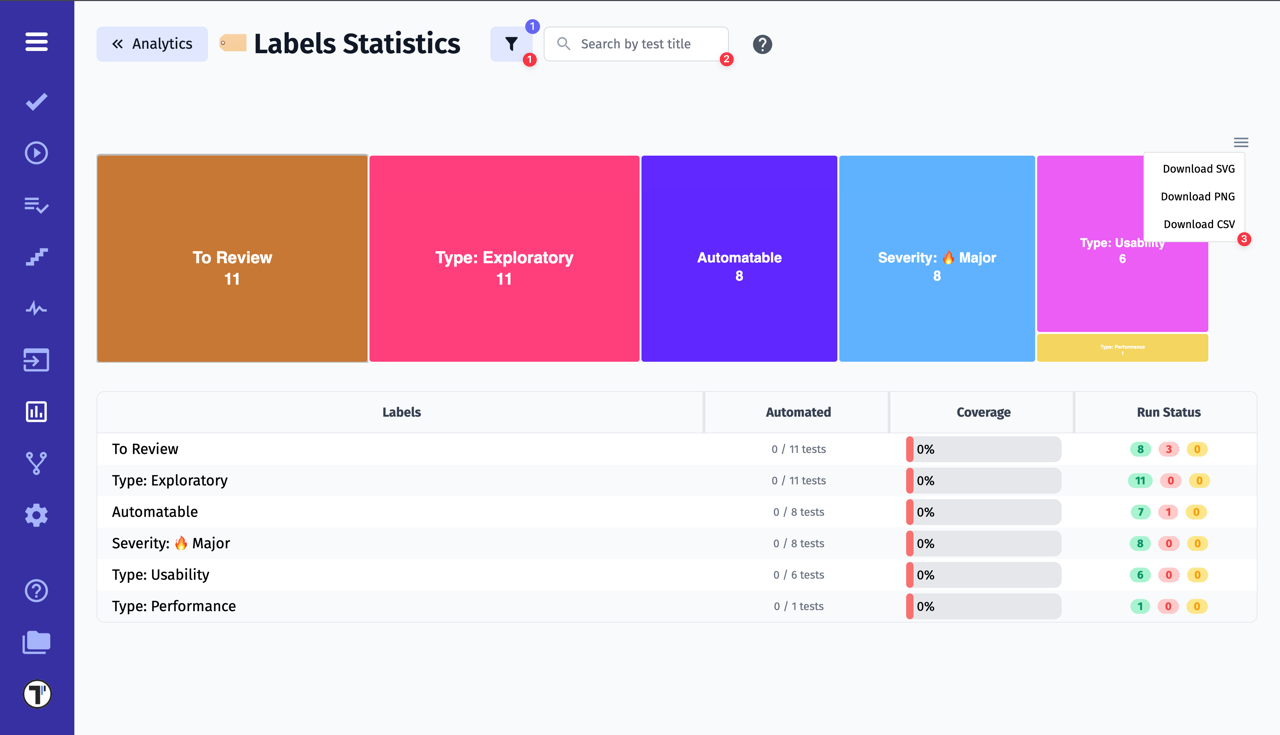Go back to Analytics
Viewport: 1280px width, 735px height.
click(152, 44)
